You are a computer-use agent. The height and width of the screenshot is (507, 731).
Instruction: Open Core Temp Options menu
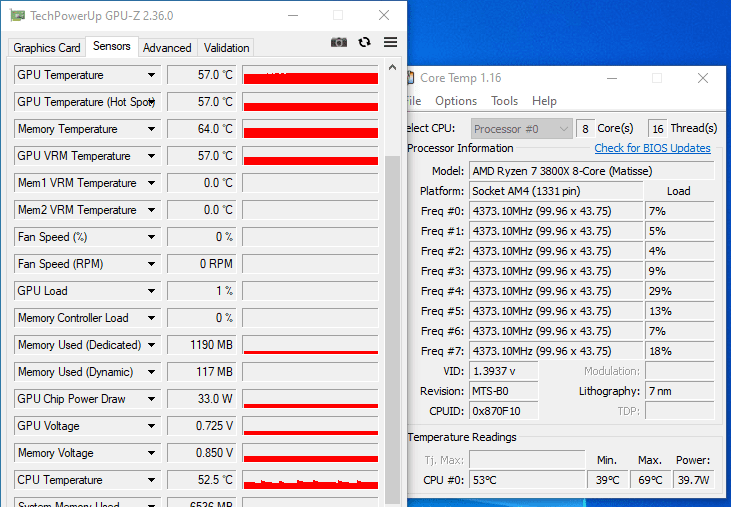tap(456, 101)
